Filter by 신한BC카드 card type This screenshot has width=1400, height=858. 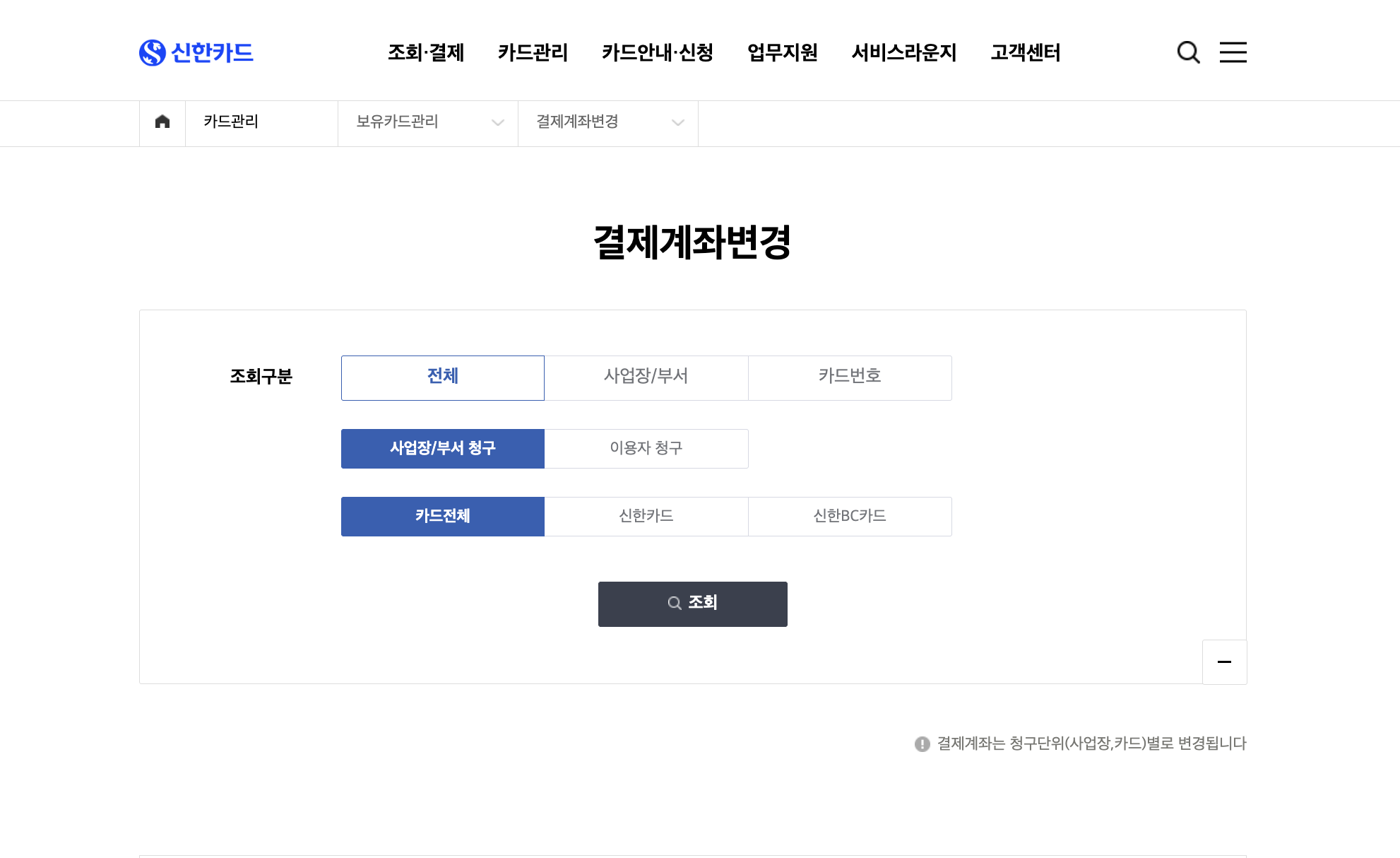pyautogui.click(x=849, y=516)
